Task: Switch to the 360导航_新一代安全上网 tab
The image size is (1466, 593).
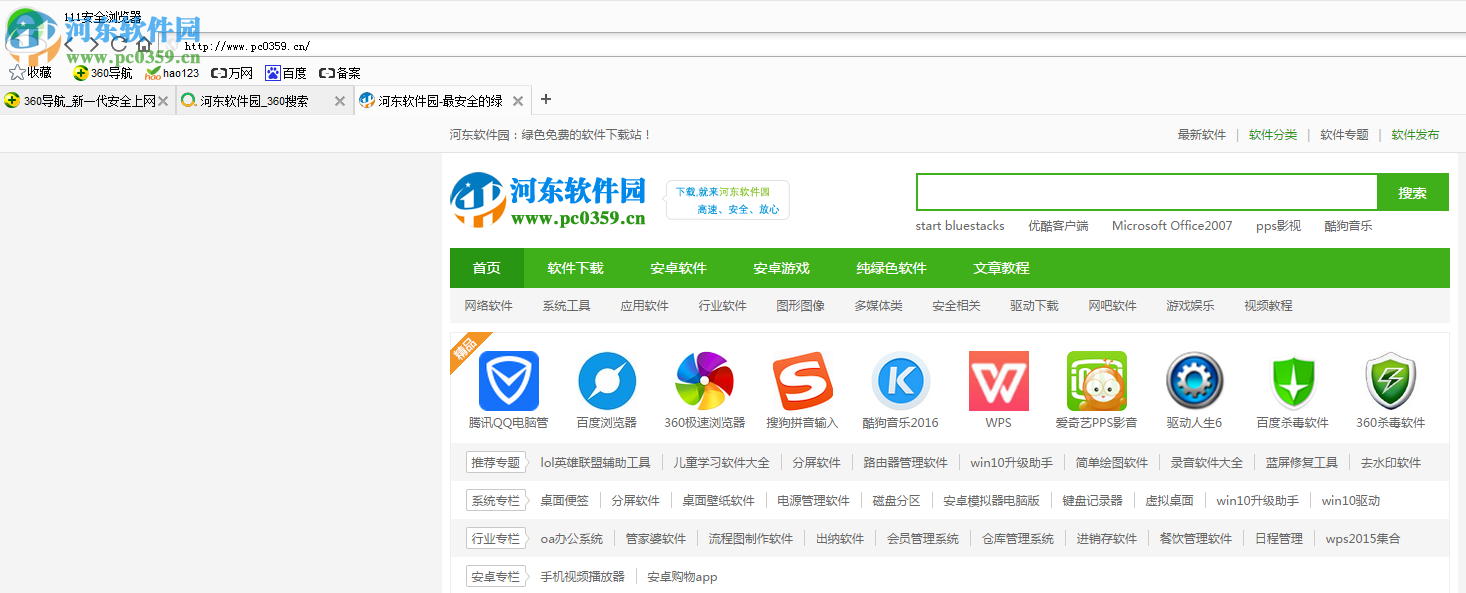Action: point(88,101)
